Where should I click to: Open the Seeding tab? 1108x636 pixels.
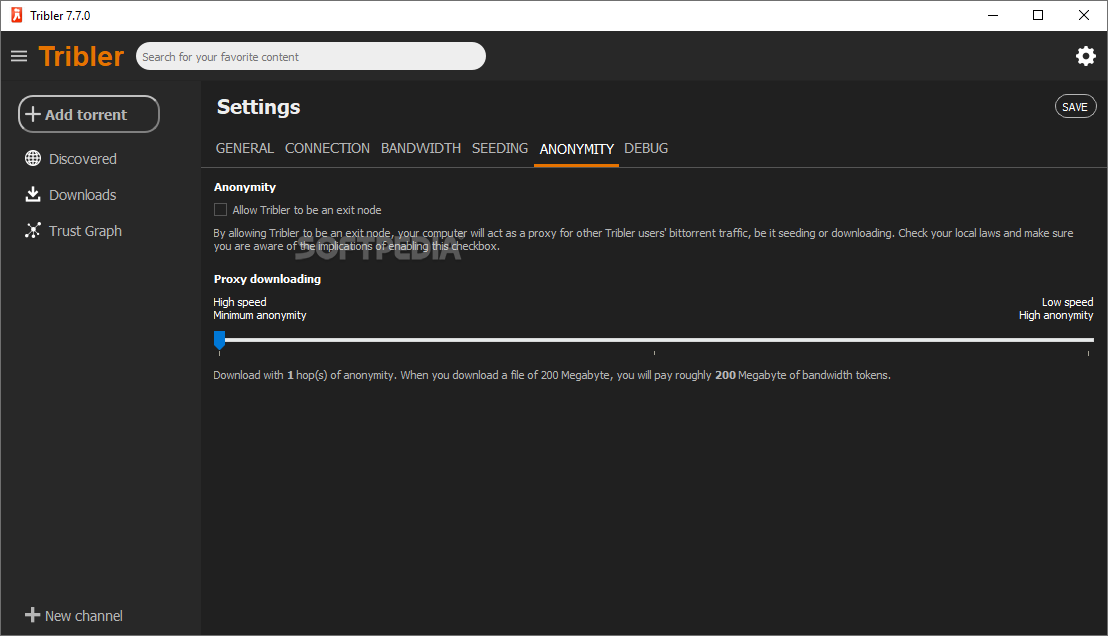coord(500,148)
